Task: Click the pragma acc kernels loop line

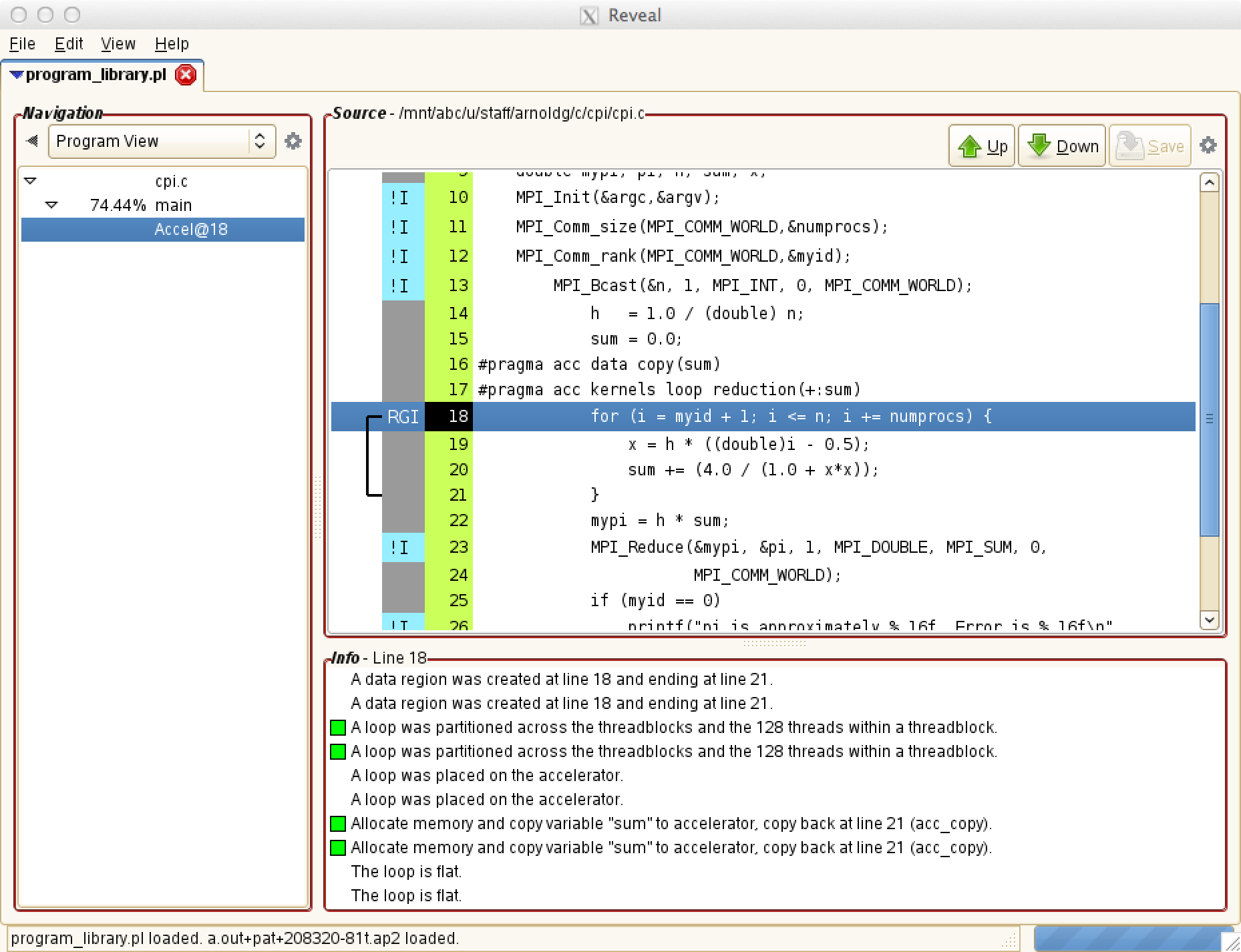Action: click(x=669, y=390)
